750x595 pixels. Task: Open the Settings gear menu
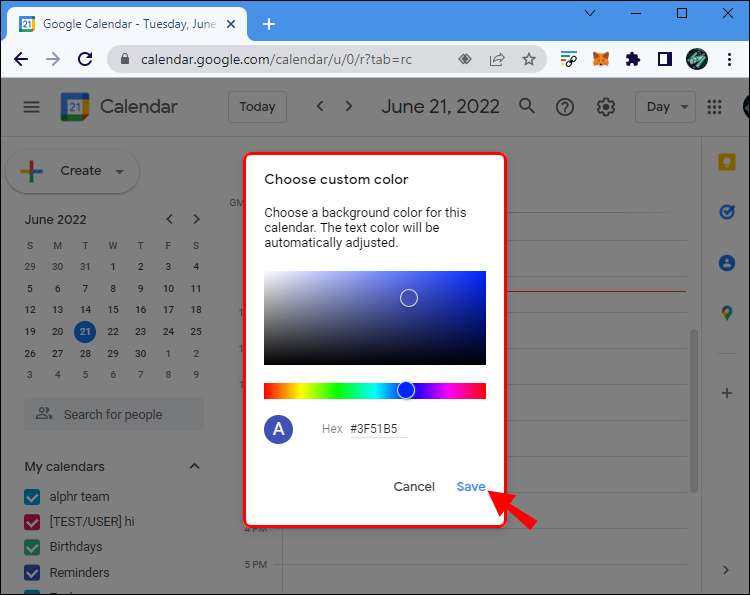coord(606,107)
